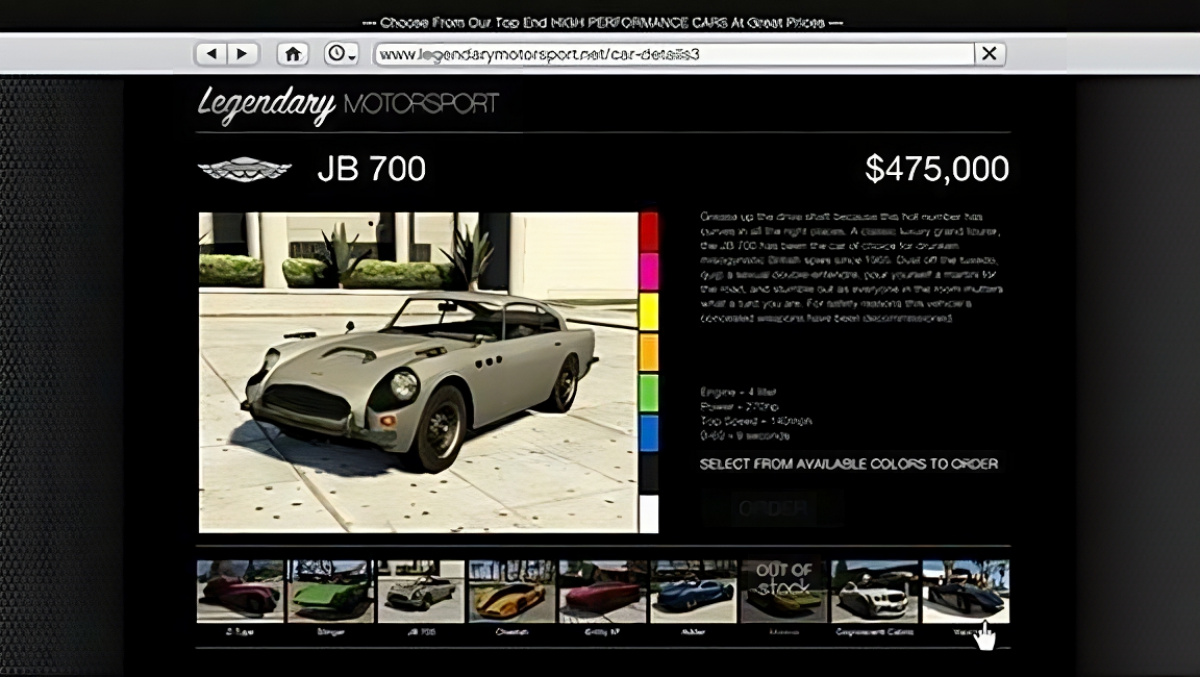Viewport: 1200px width, 677px height.
Task: Open the browser home page icon
Action: (293, 54)
